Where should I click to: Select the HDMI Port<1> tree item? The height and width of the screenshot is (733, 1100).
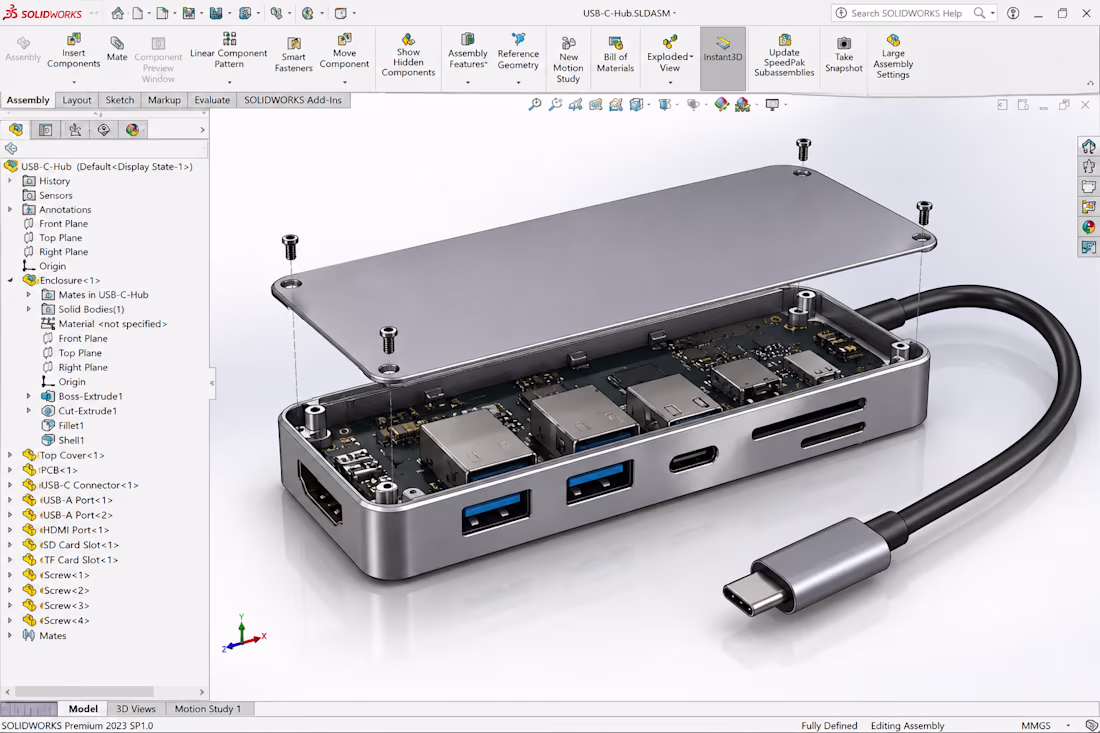tap(74, 530)
